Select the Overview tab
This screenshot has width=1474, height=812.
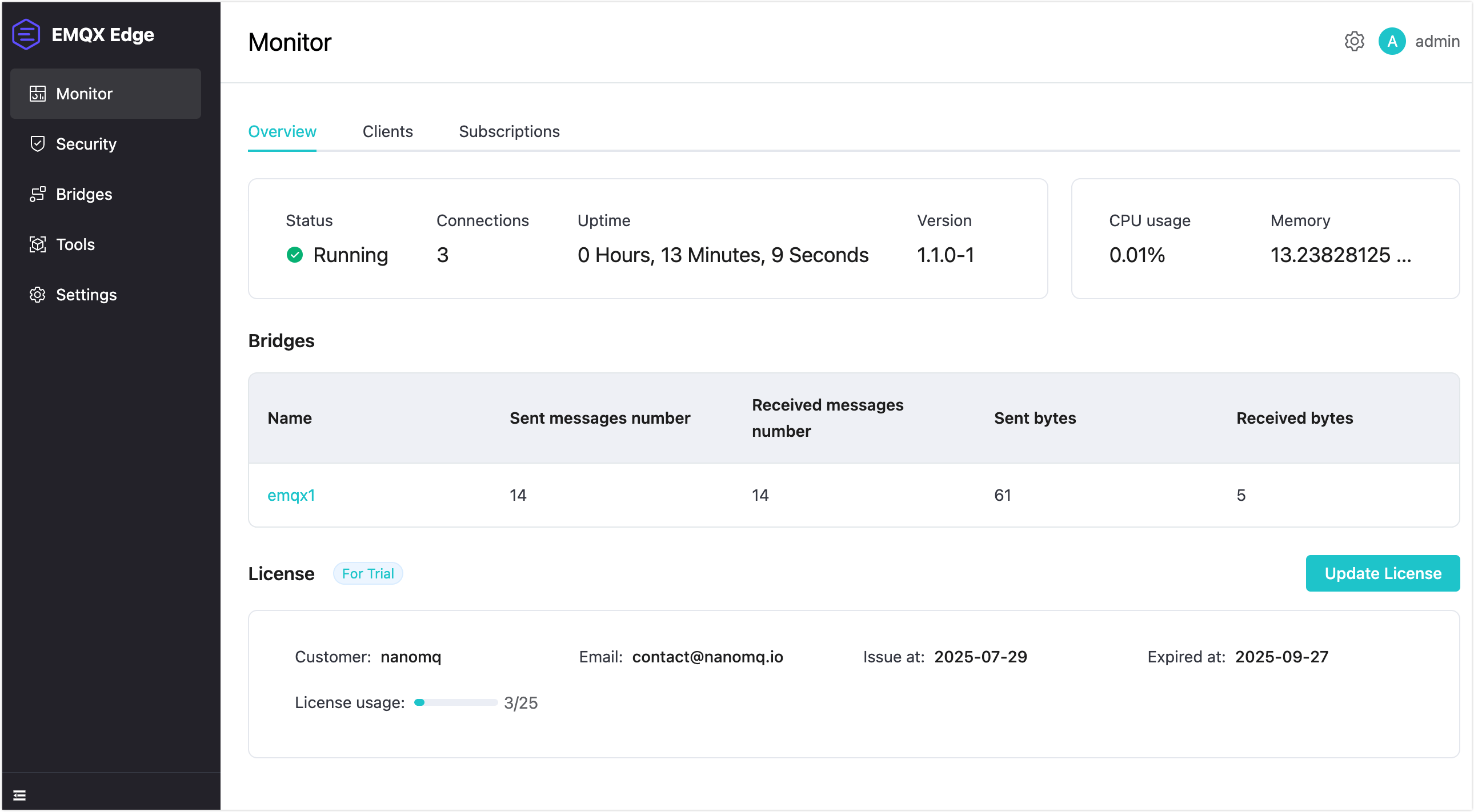[x=282, y=131]
